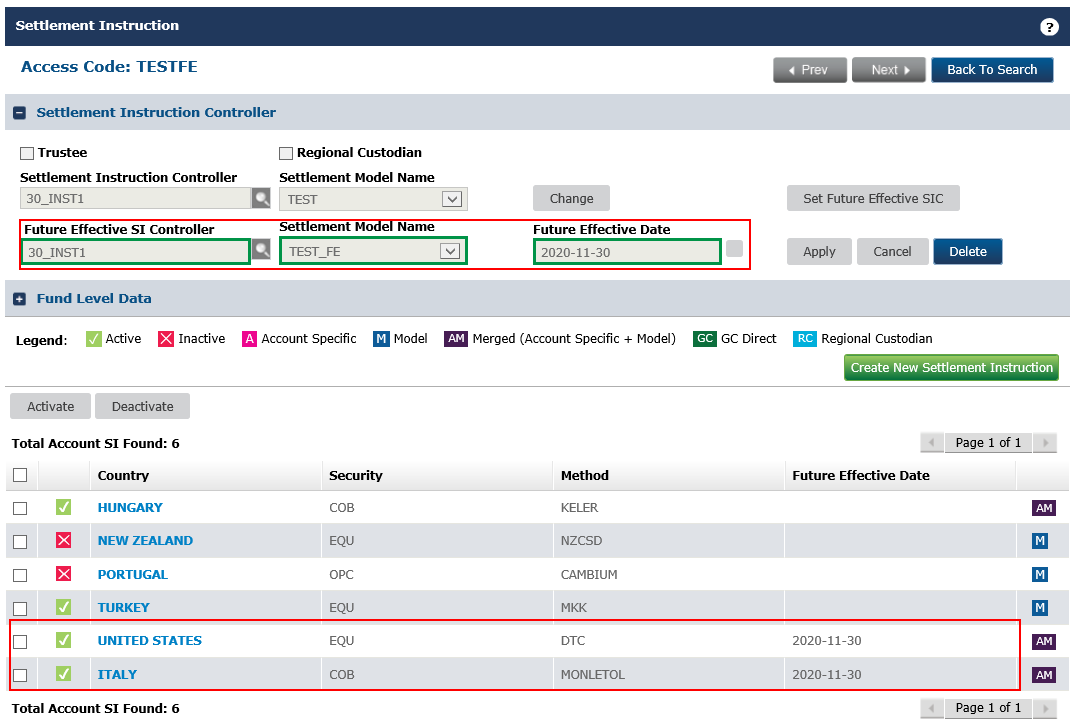The height and width of the screenshot is (727, 1073).
Task: Open the HUNGARY country link
Action: pyautogui.click(x=130, y=507)
